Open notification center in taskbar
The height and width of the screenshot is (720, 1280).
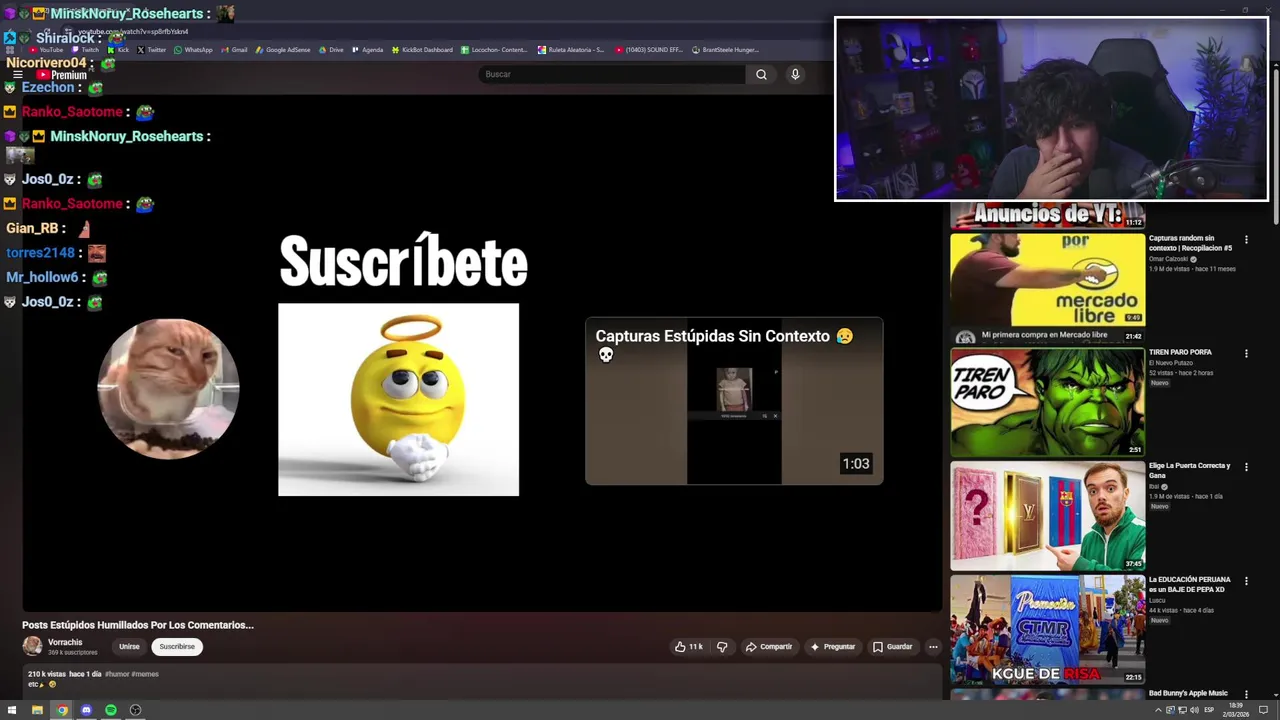pos(1263,710)
